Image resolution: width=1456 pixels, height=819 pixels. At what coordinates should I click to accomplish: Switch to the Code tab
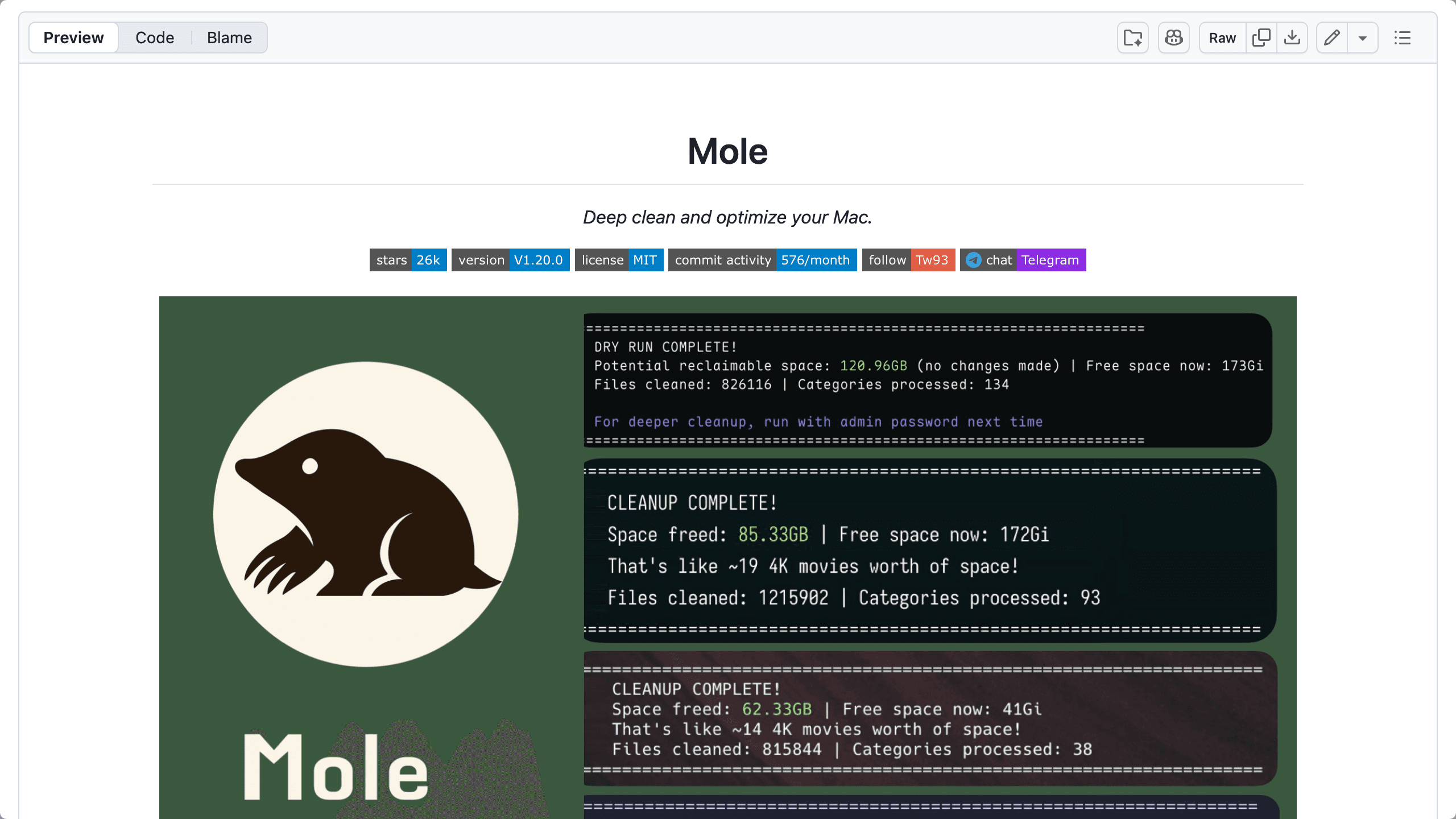point(155,37)
